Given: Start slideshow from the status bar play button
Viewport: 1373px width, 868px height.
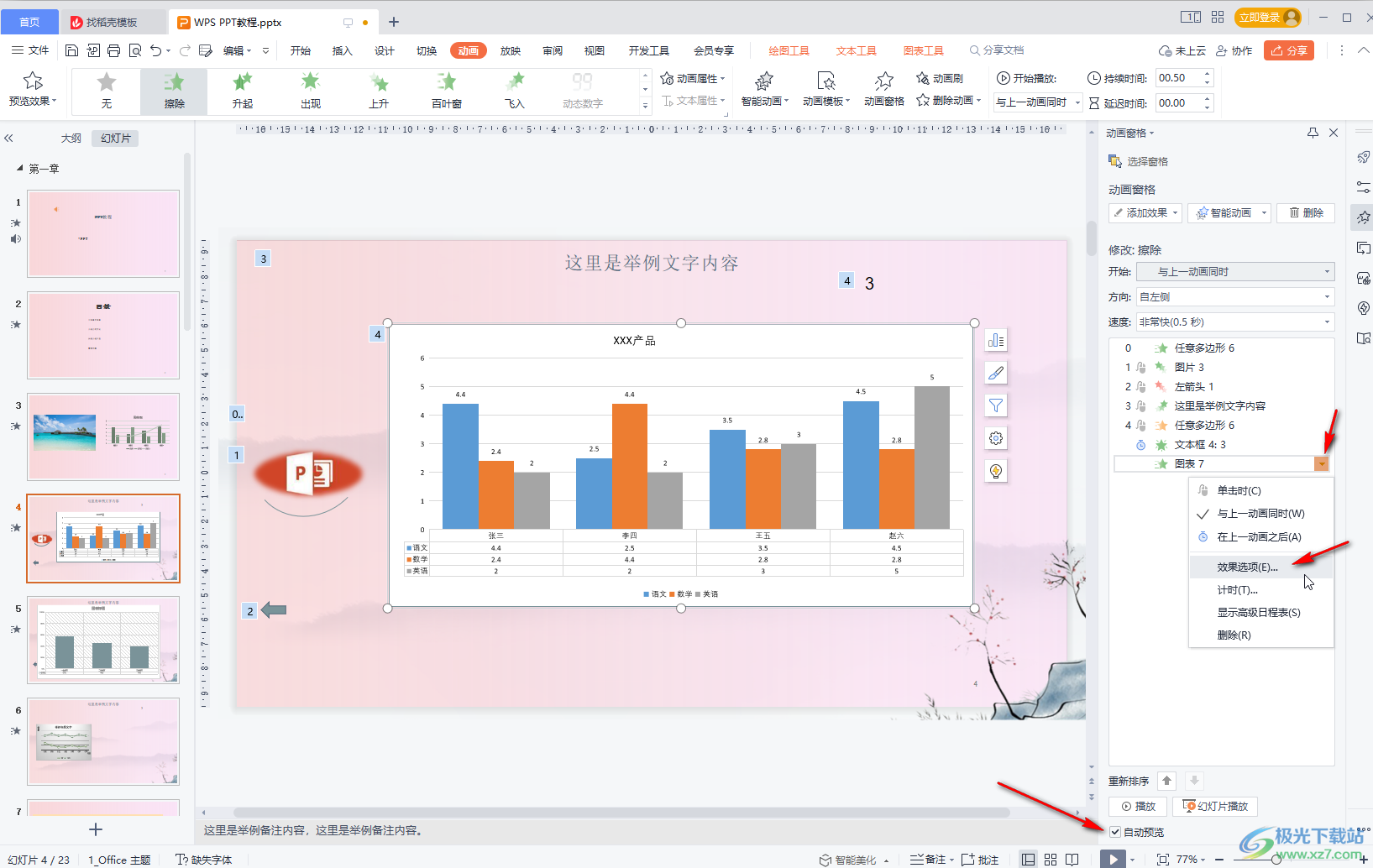Looking at the screenshot, I should (1113, 859).
